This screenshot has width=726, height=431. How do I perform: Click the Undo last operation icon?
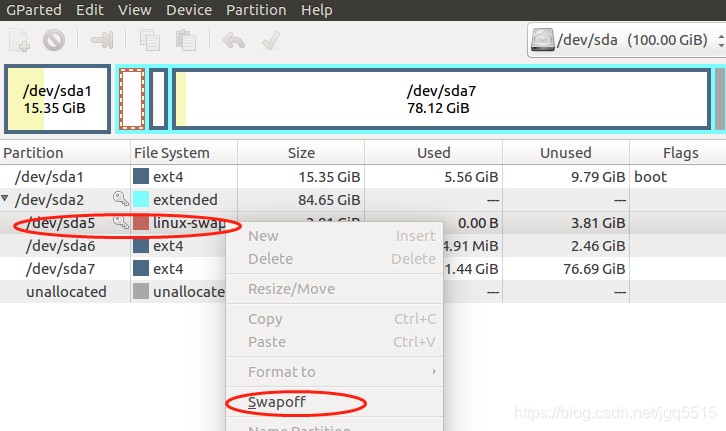[x=234, y=41]
